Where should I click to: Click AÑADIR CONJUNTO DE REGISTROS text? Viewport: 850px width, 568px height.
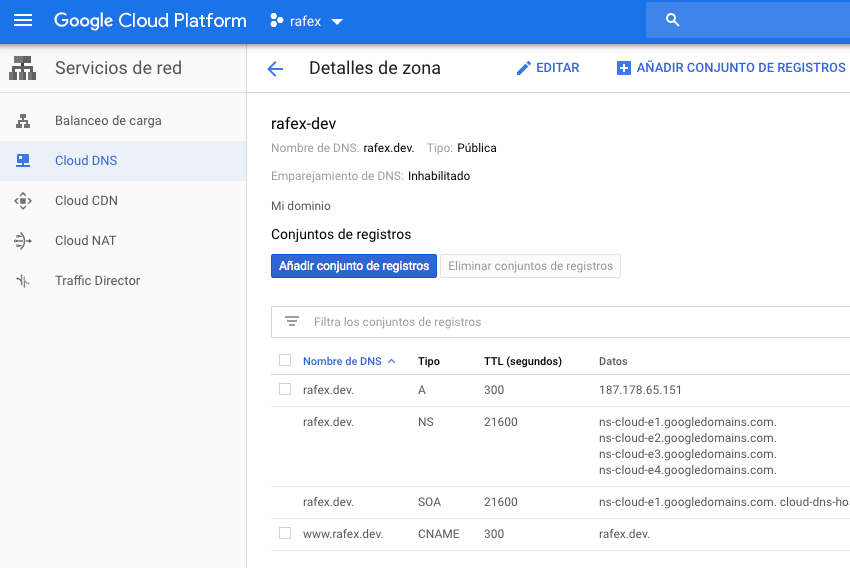click(x=740, y=68)
